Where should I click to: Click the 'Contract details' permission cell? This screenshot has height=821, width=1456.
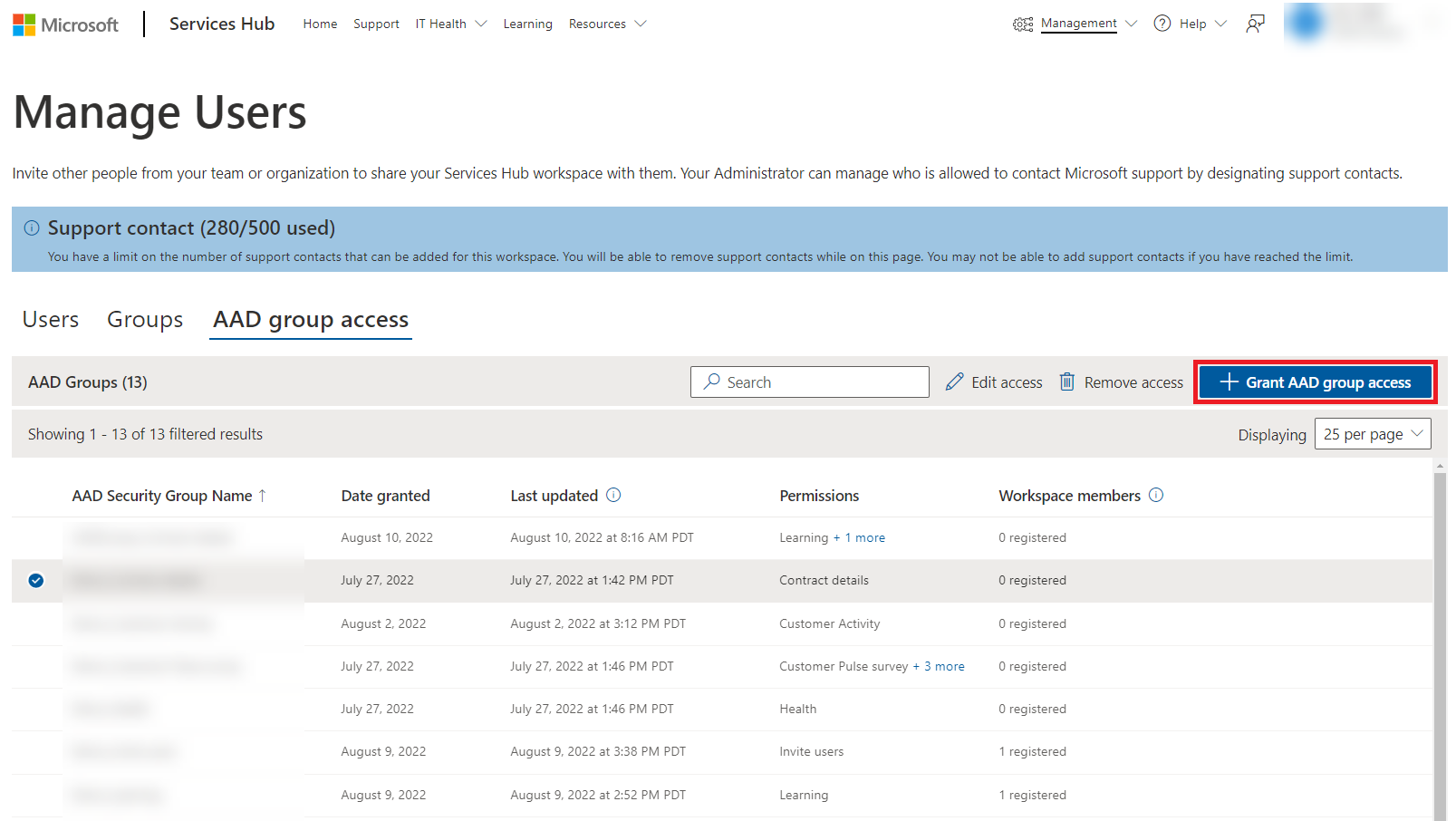(824, 580)
